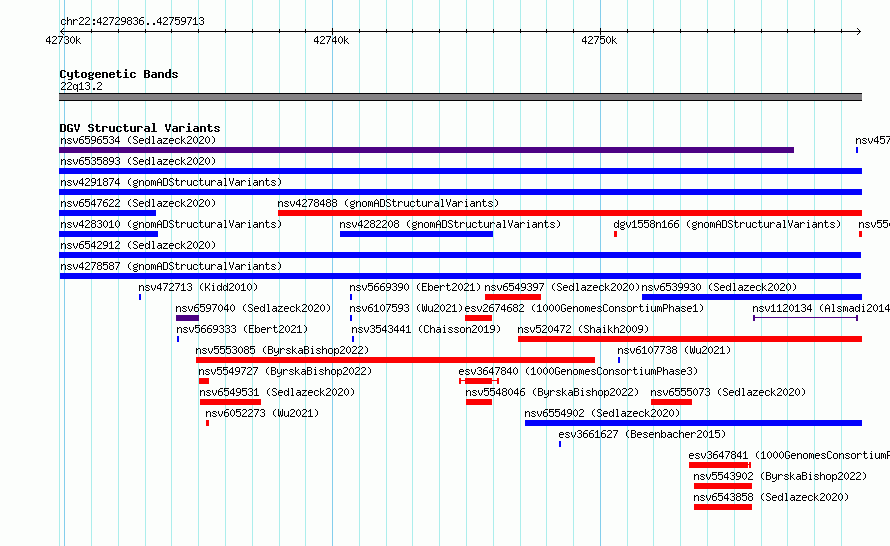This screenshot has height=546, width=890.
Task: Click the esv3647841 variant label
Action: [x=788, y=455]
